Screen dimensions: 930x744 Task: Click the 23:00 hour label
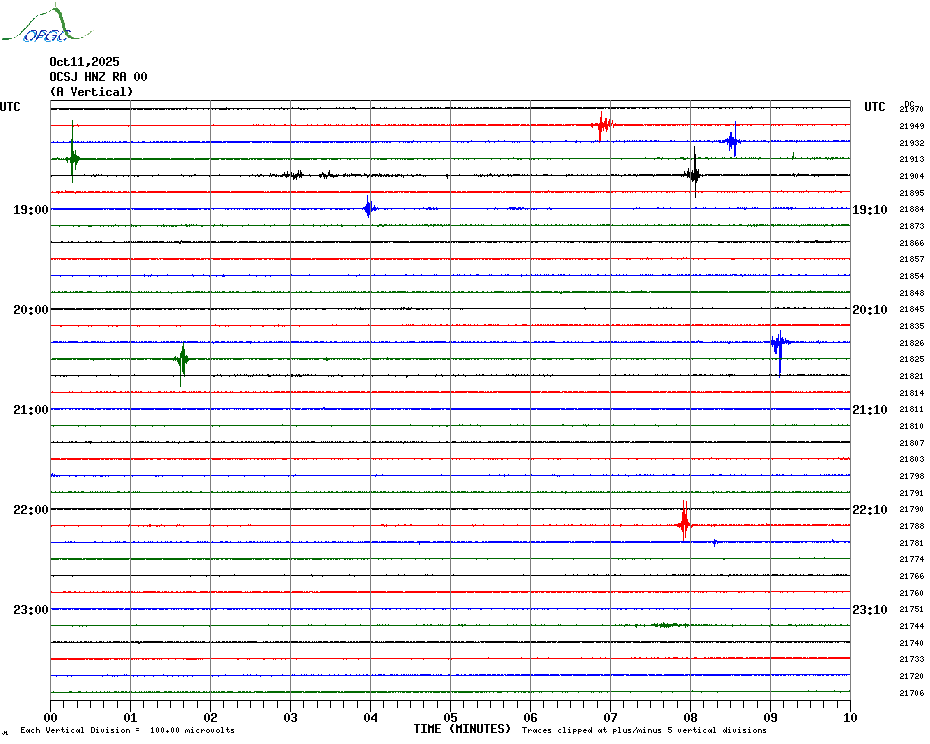[x=31, y=610]
